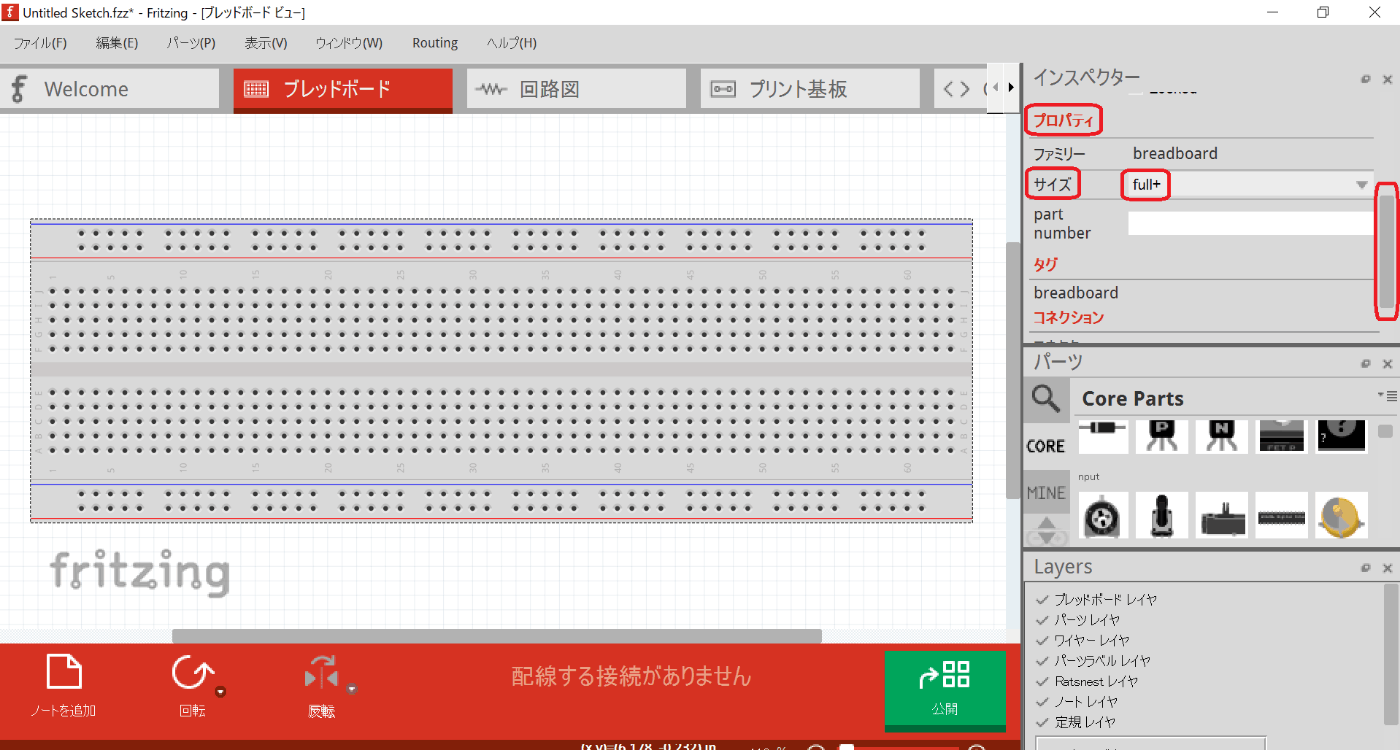1400x750 pixels.
Task: Pick the N-type transistor part
Action: click(x=1222, y=436)
